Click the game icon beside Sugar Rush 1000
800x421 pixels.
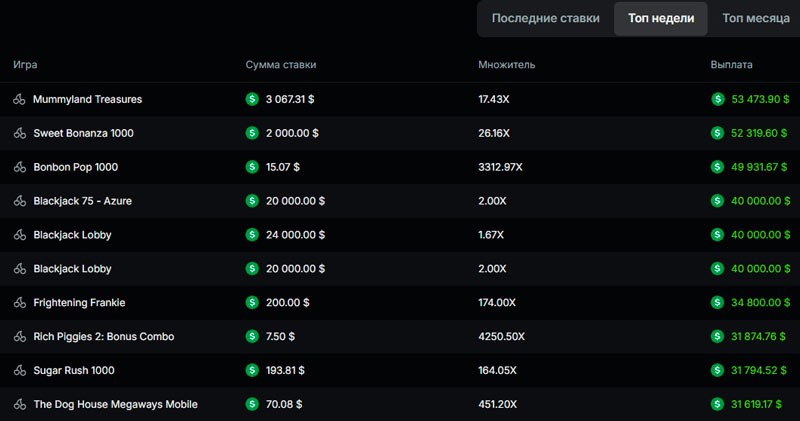[x=20, y=370]
